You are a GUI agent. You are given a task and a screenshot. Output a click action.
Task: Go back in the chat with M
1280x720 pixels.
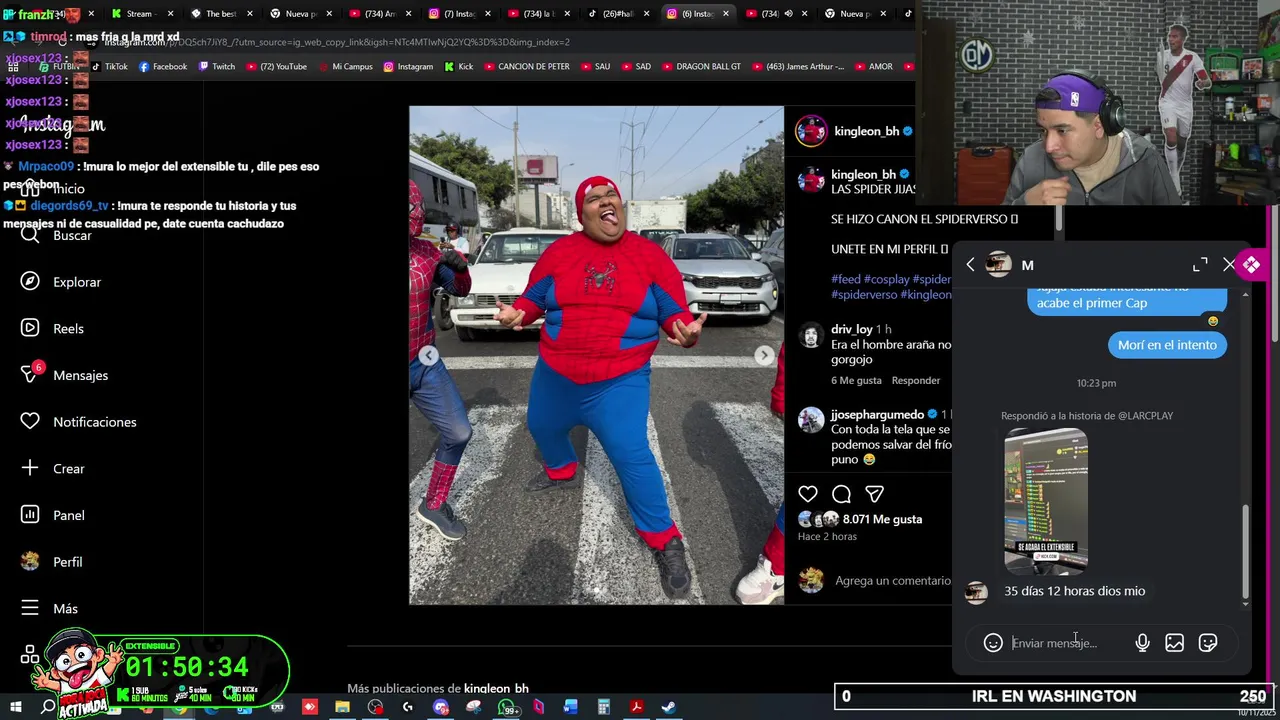click(970, 265)
